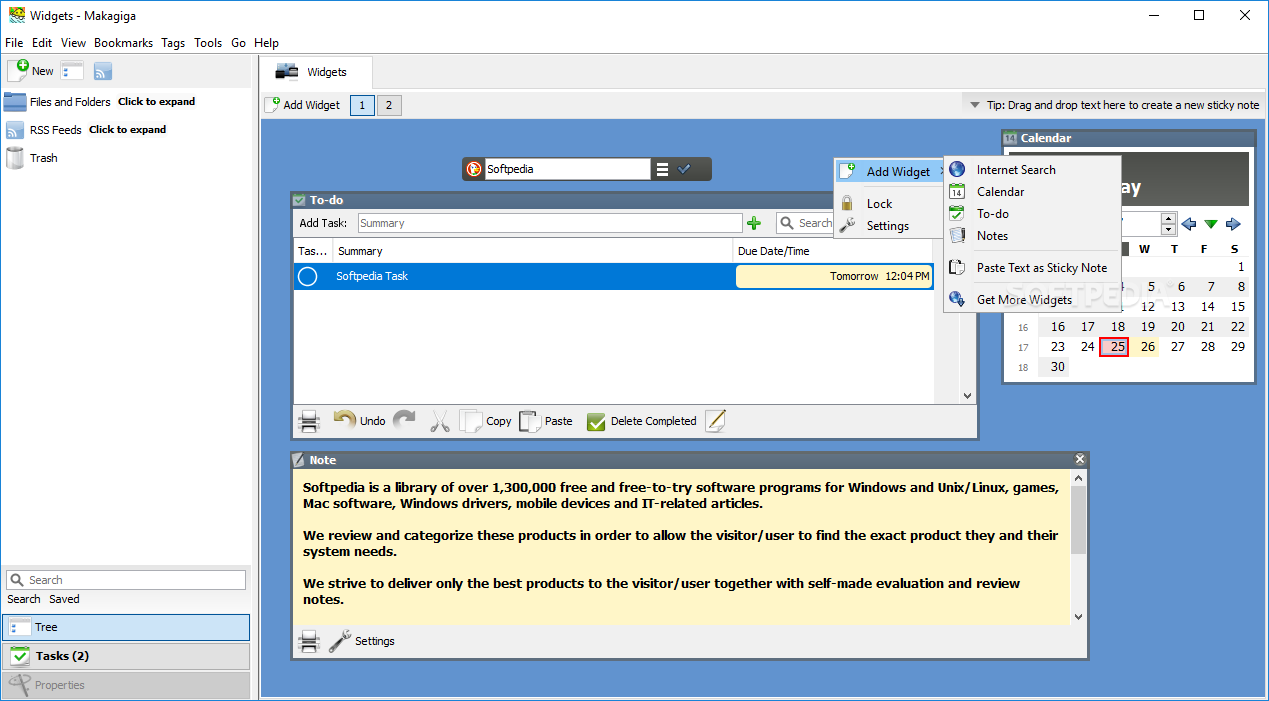Screen dimensions: 1269x701
Task: Click the green plus to add task
Action: click(x=754, y=223)
